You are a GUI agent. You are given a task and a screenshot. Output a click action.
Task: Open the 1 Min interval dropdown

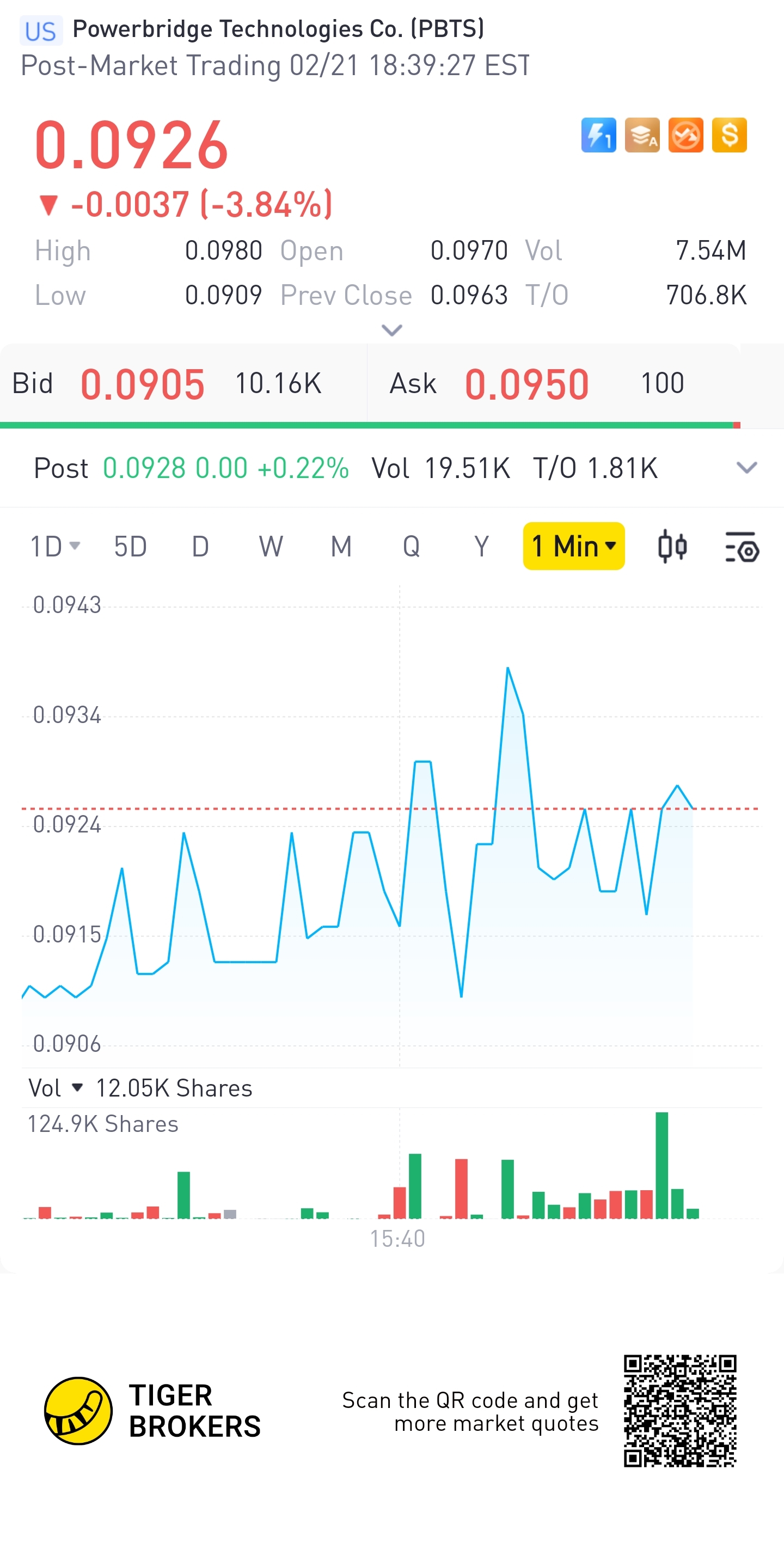(x=573, y=546)
